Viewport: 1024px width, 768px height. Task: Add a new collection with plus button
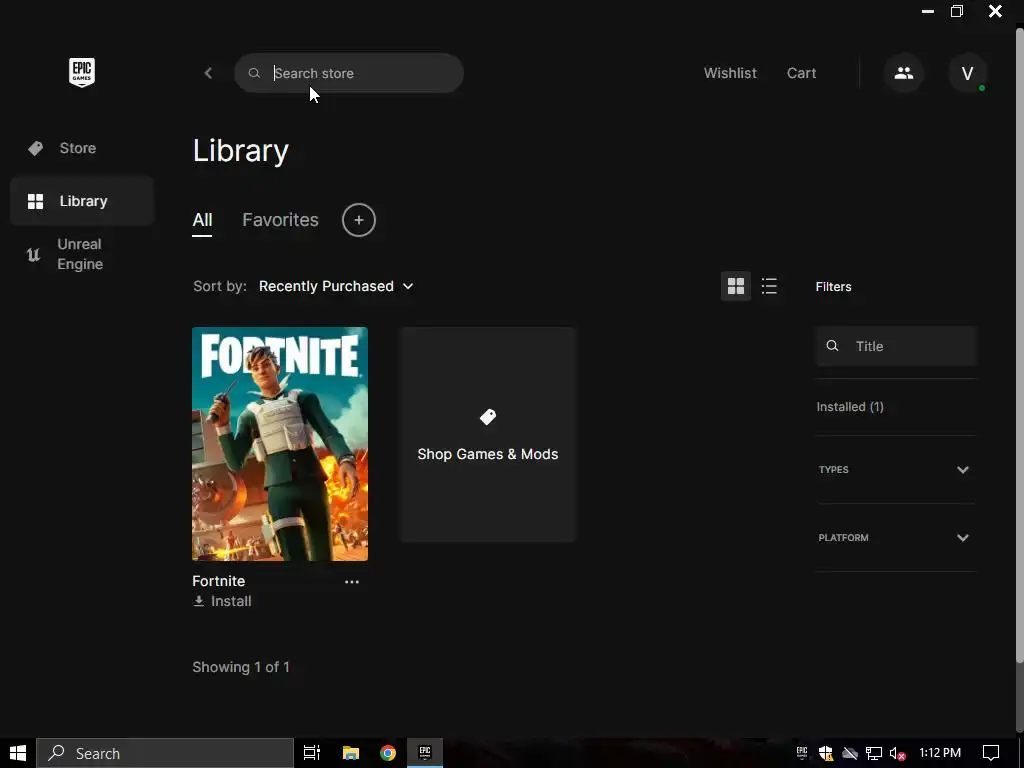(x=359, y=220)
